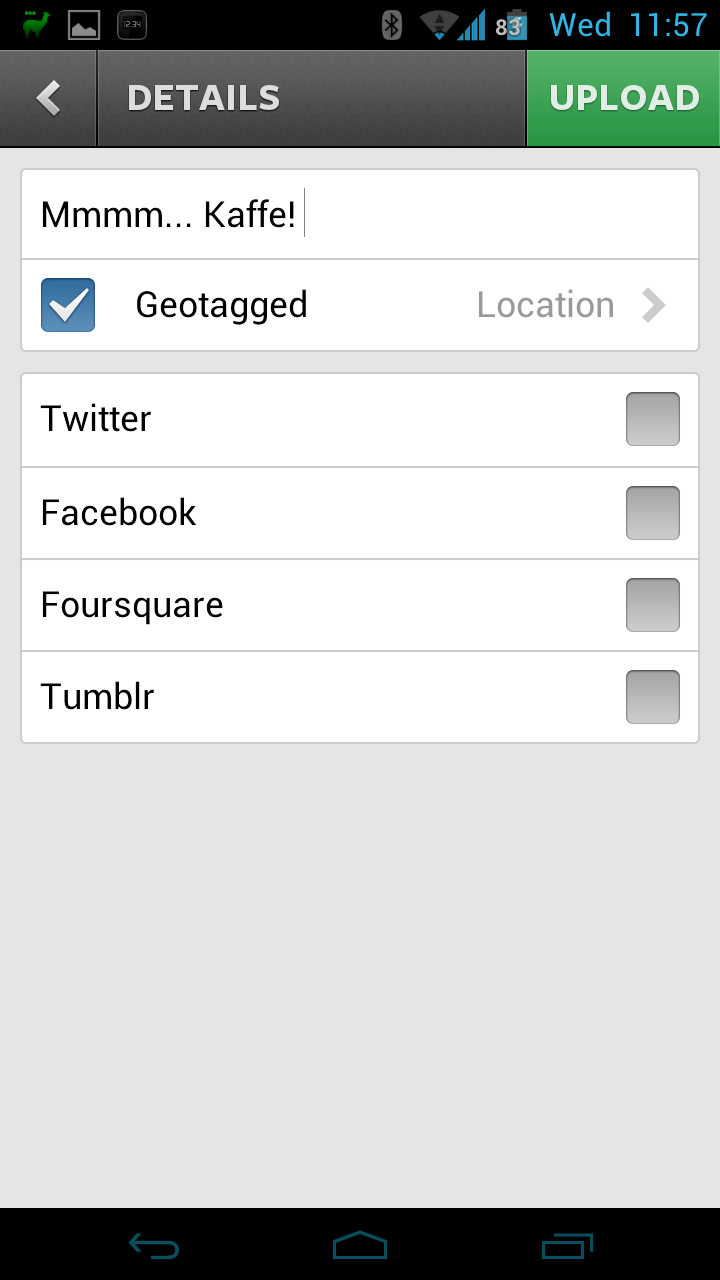Uncheck the Geotagged checkbox
Image resolution: width=720 pixels, height=1280 pixels.
click(x=68, y=305)
